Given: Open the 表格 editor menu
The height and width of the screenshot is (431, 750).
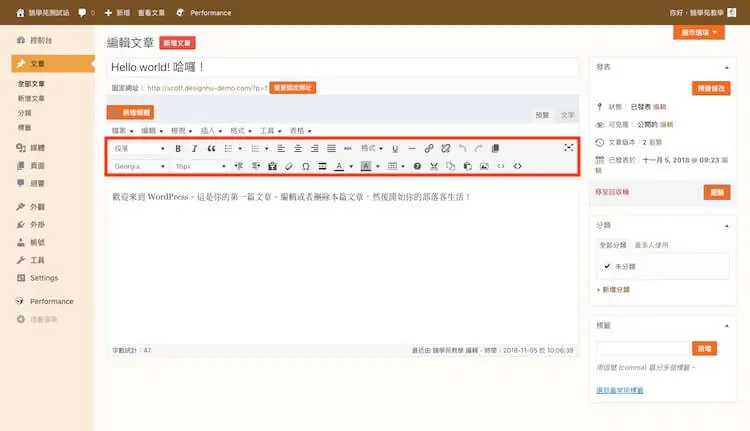Looking at the screenshot, I should [x=300, y=131].
